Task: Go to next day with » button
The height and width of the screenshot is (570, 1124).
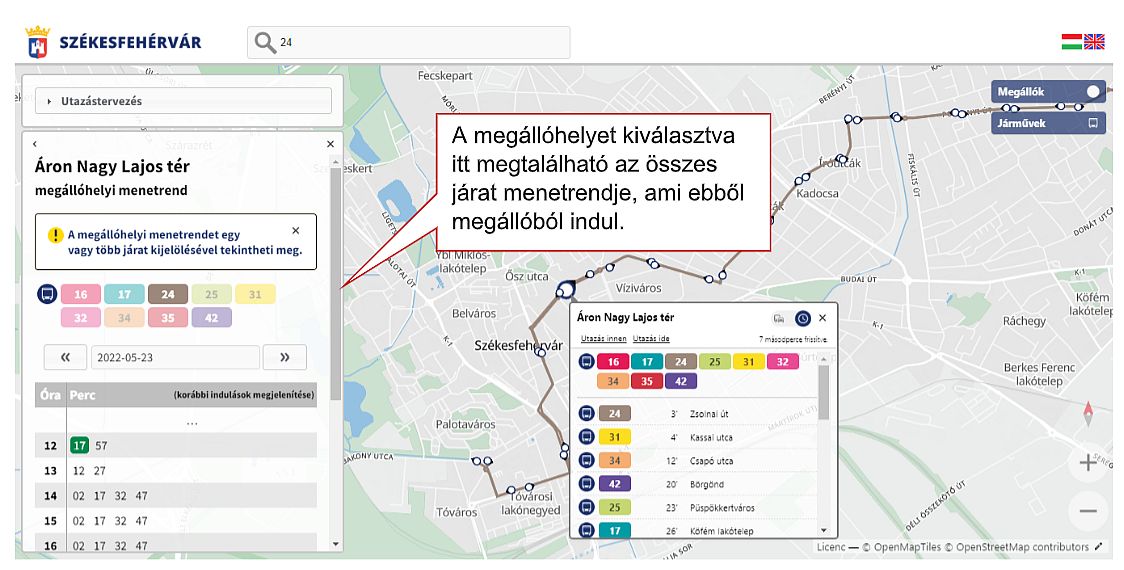Action: coord(284,357)
